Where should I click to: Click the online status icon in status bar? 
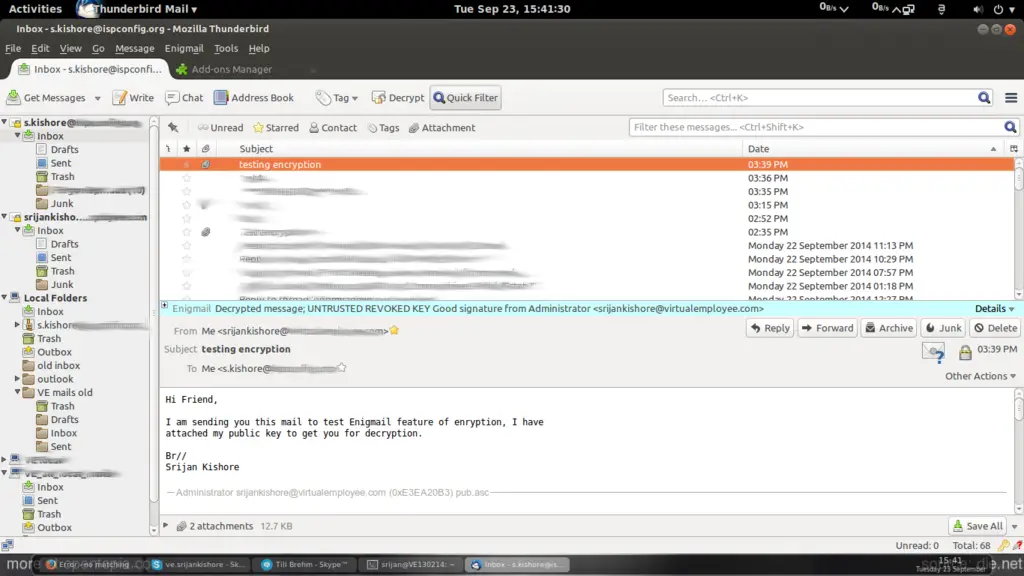coord(7,545)
